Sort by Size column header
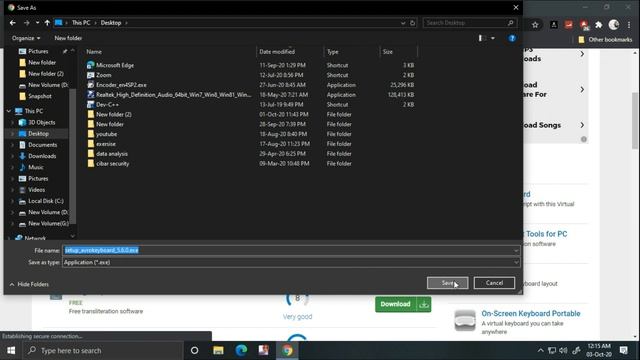 pos(388,52)
